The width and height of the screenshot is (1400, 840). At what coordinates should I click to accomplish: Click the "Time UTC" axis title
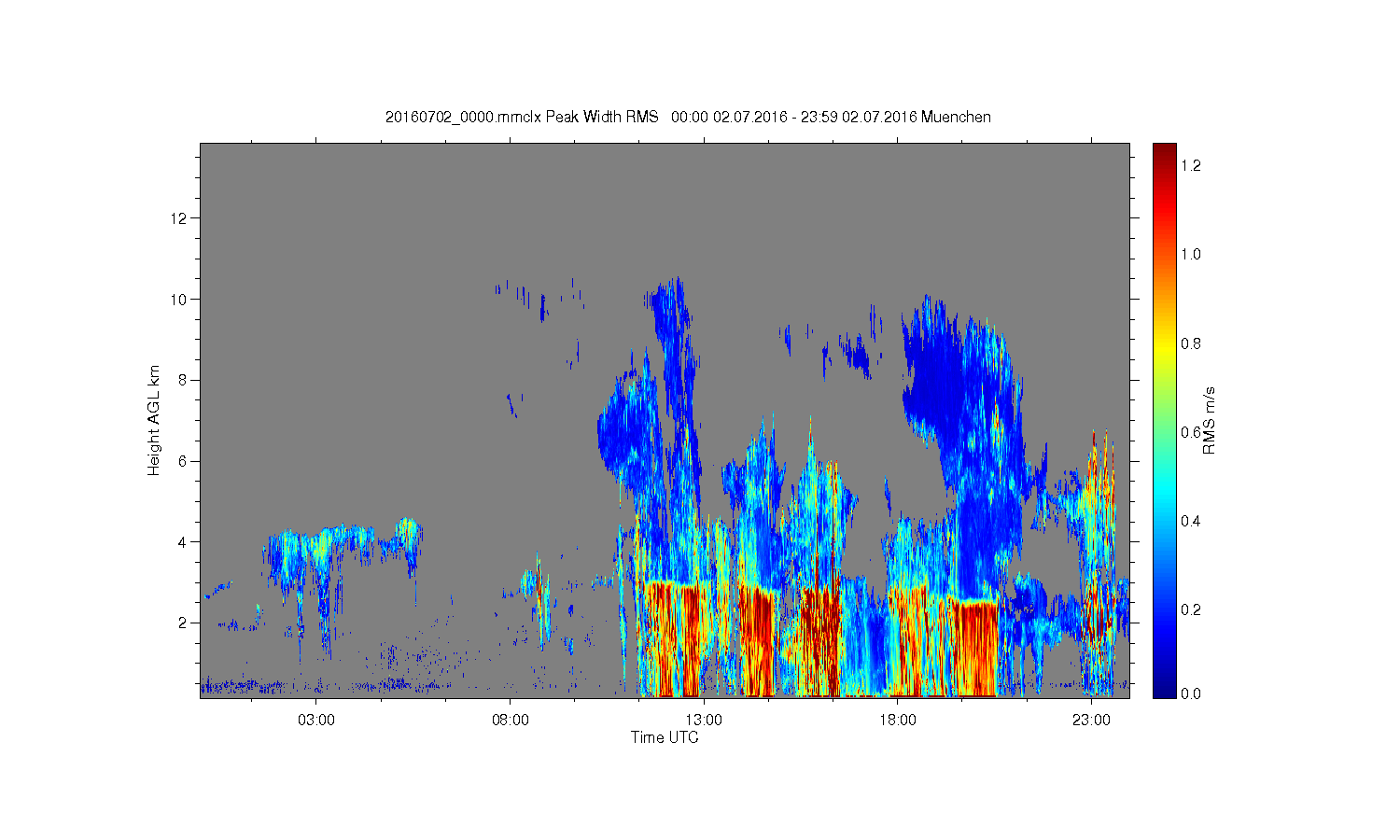click(665, 737)
